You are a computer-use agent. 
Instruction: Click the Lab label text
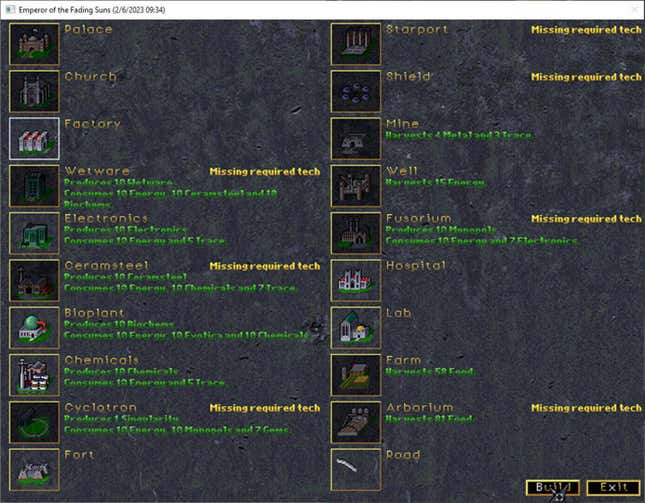(399, 313)
